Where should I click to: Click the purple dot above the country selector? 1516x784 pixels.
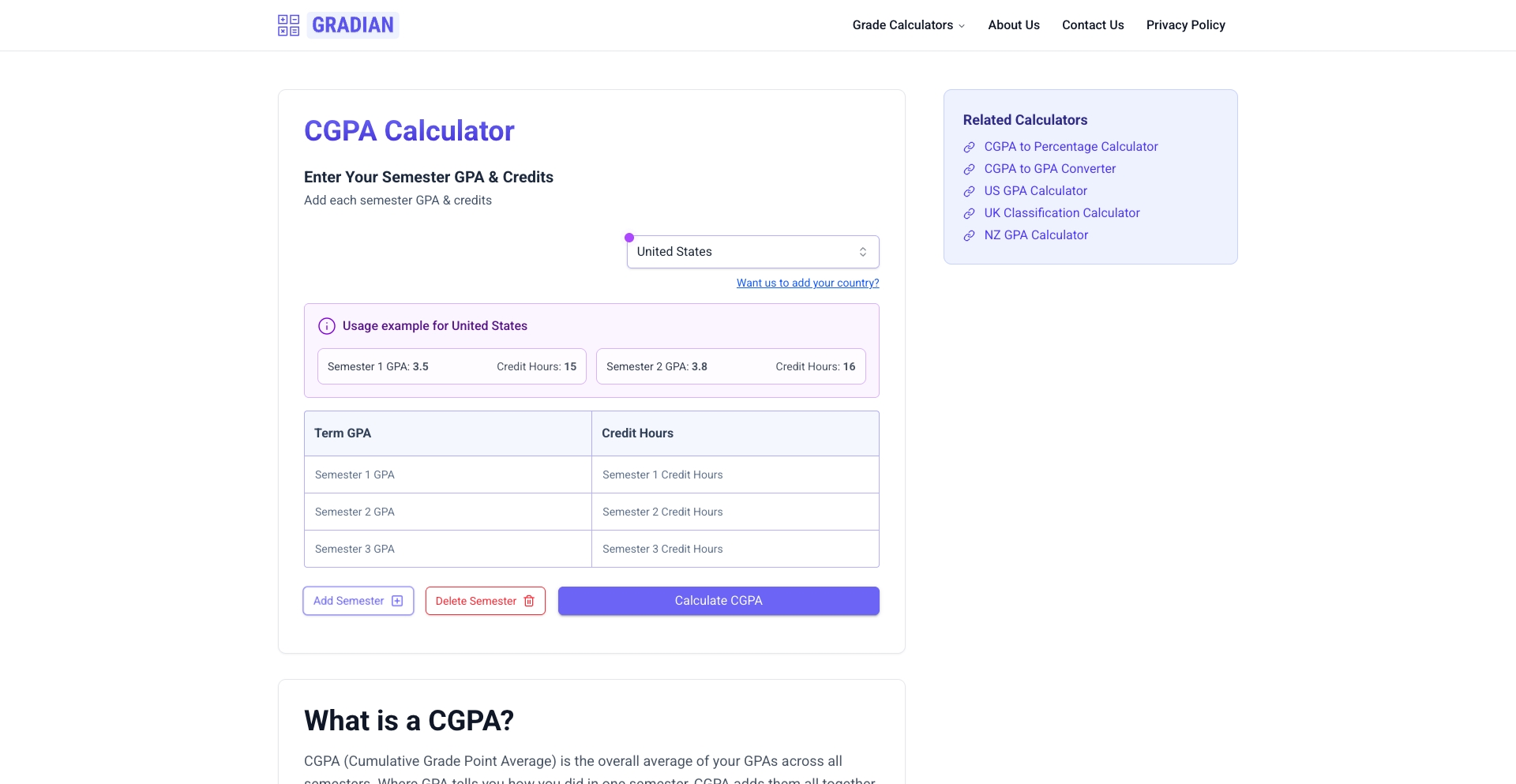629,237
